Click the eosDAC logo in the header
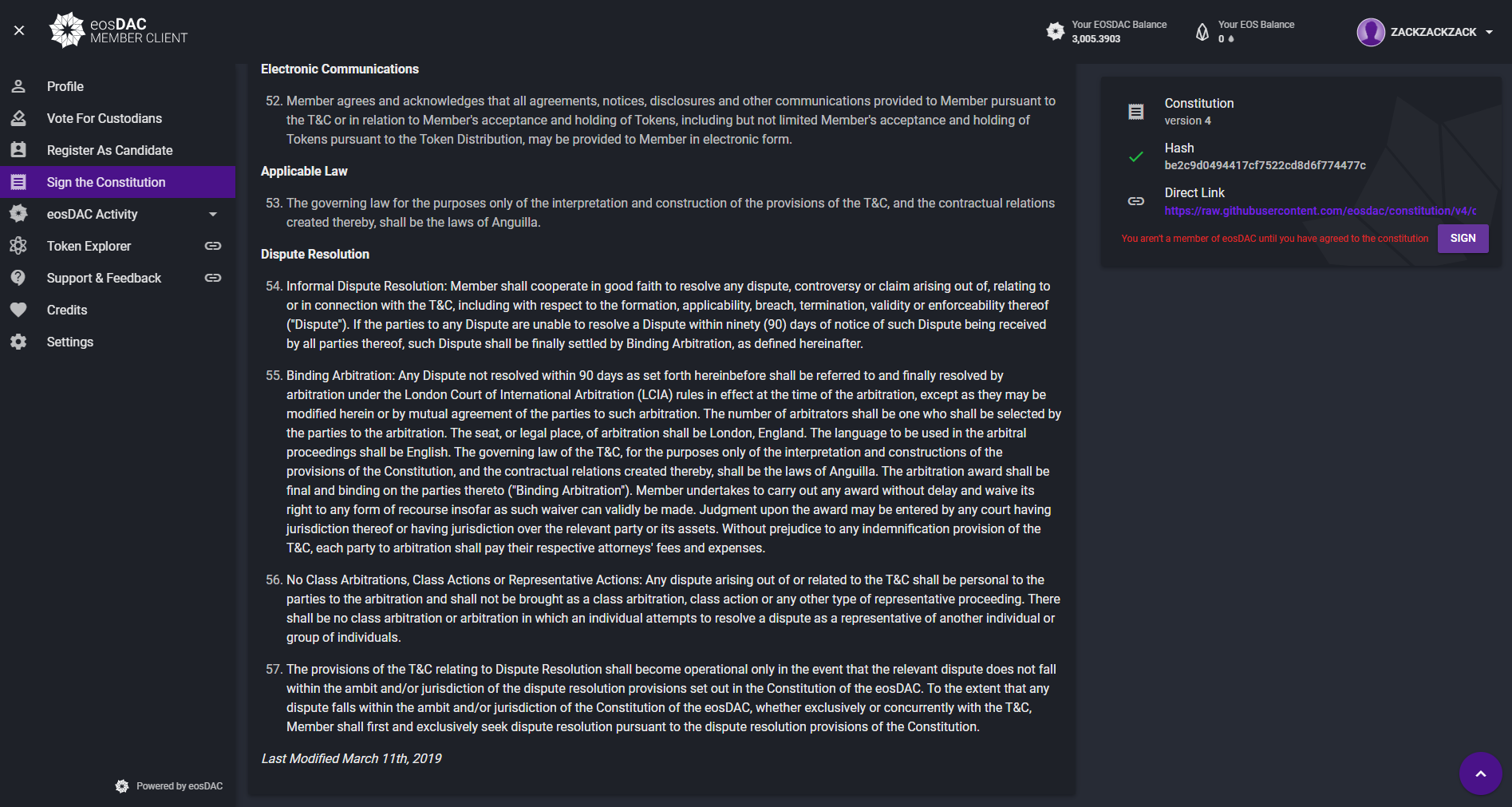The image size is (1512, 807). point(118,30)
